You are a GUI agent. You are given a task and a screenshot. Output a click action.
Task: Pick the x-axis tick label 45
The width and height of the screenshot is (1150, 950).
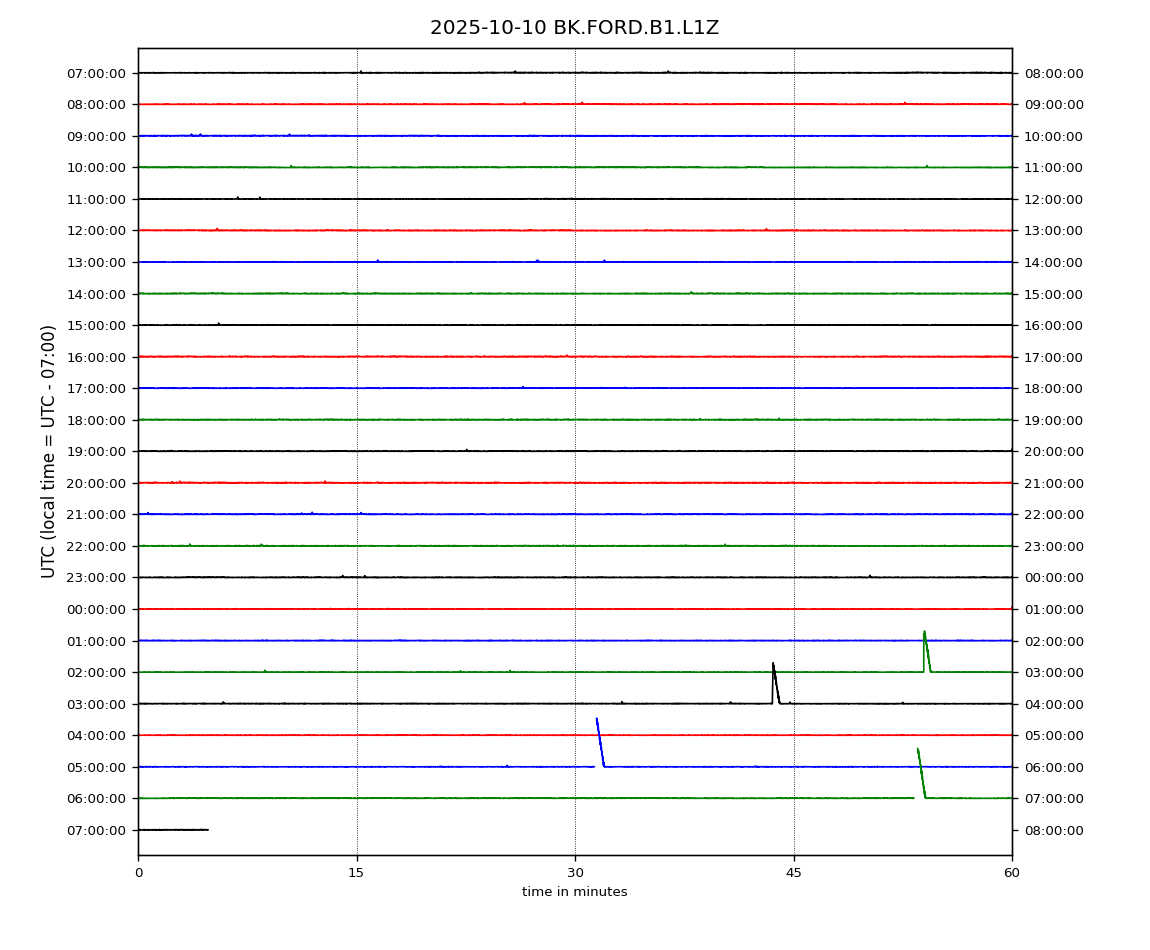(794, 873)
